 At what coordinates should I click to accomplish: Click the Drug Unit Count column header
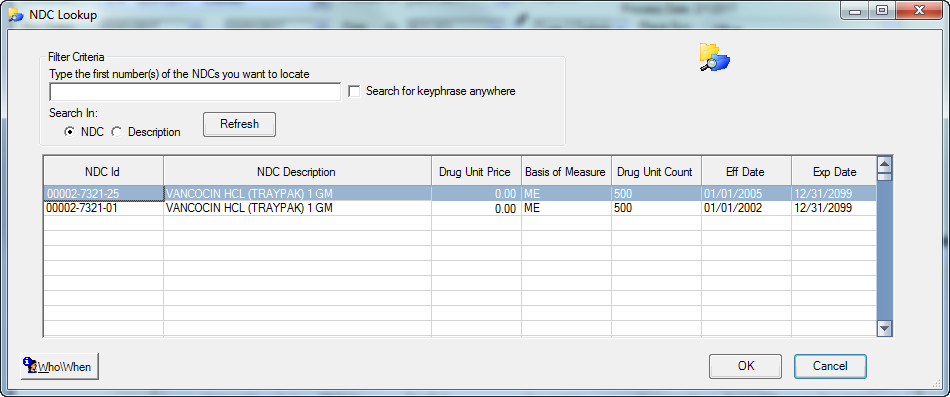pyautogui.click(x=656, y=172)
